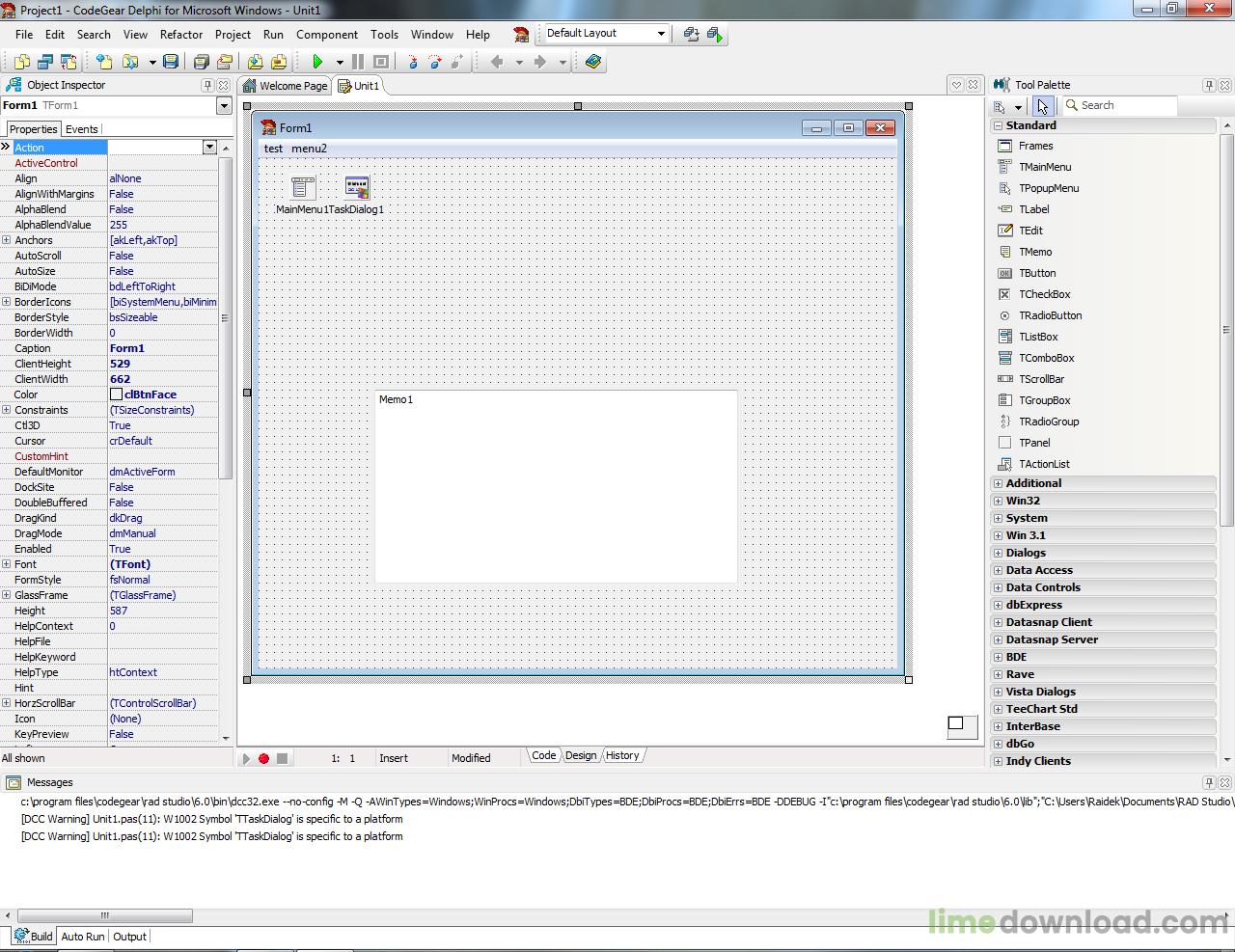Click the macro playback button in status bar

[x=246, y=758]
